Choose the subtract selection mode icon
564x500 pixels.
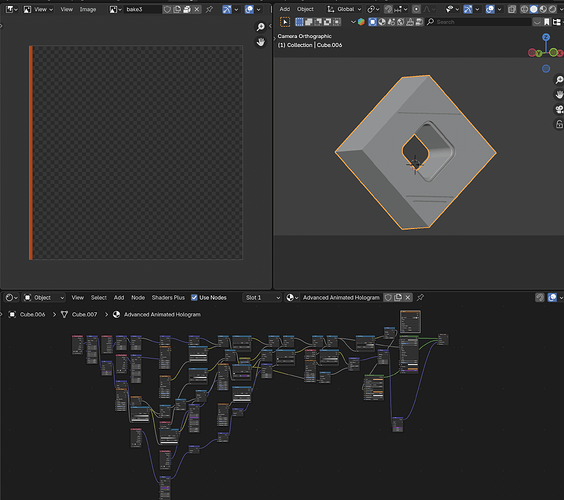tap(318, 22)
